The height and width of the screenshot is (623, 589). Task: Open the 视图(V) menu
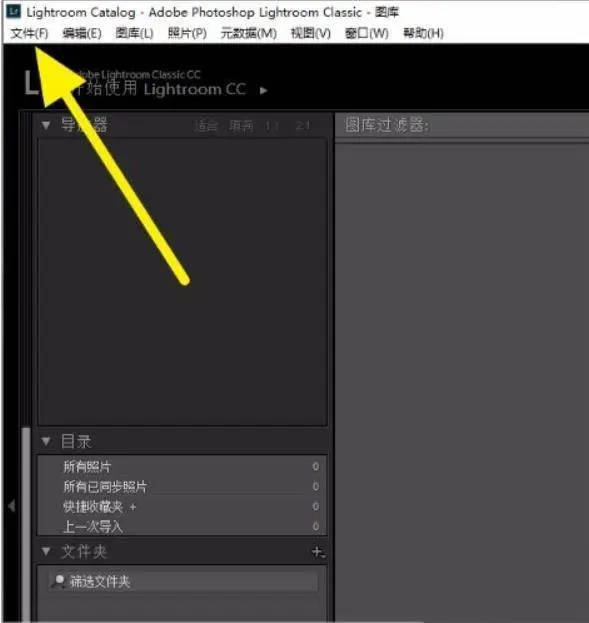(x=311, y=33)
